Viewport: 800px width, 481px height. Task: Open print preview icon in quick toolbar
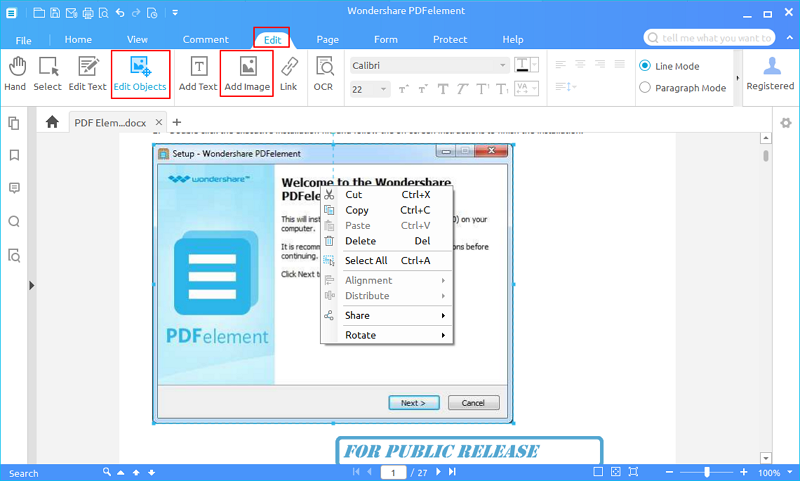(x=104, y=13)
